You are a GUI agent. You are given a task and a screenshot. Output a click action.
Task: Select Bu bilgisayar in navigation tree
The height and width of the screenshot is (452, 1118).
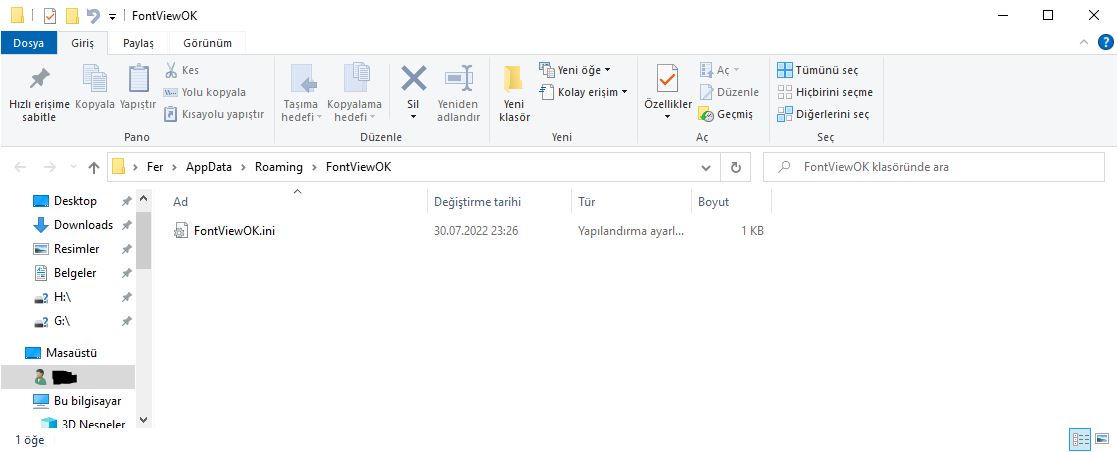pyautogui.click(x=87, y=401)
